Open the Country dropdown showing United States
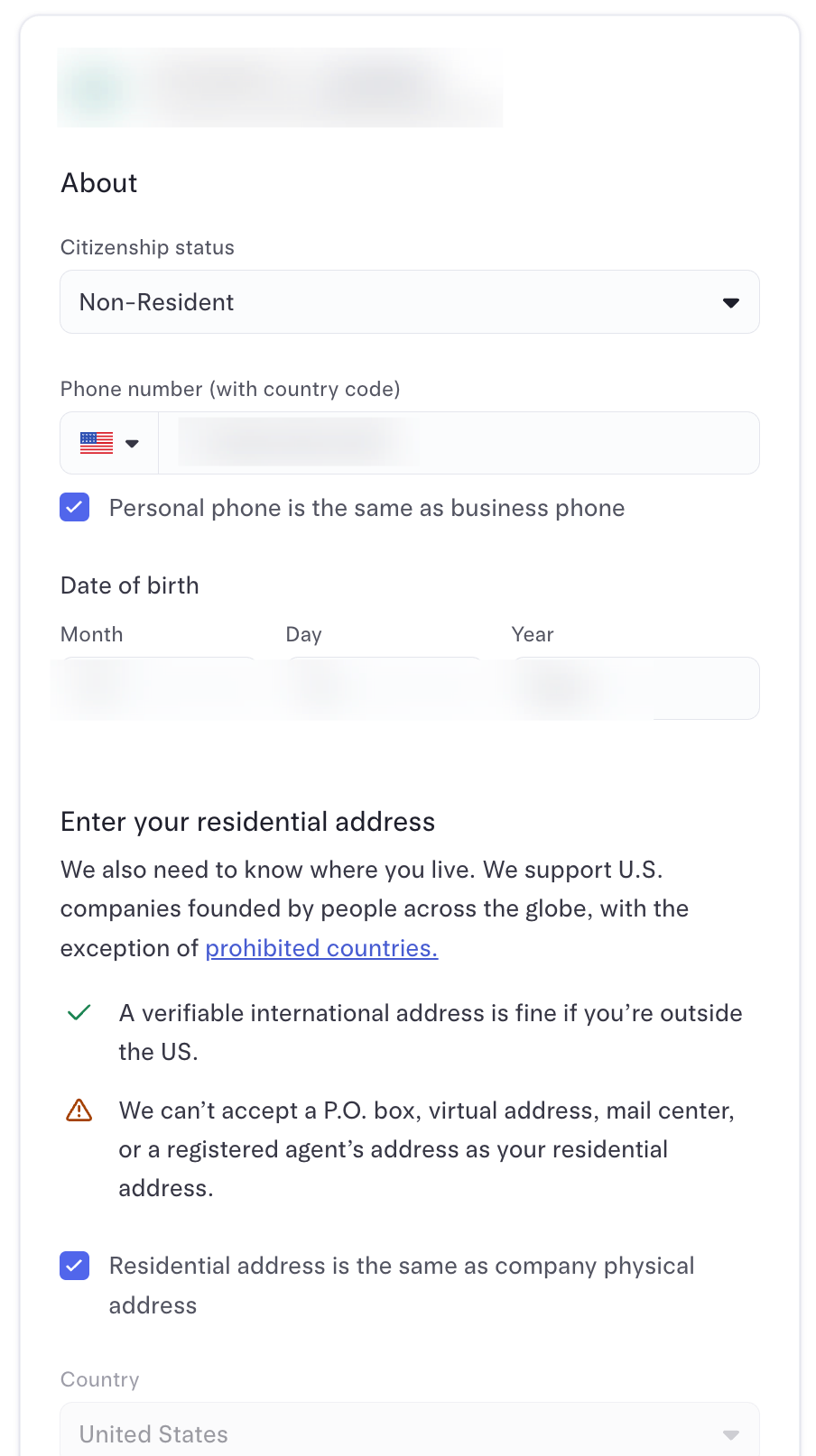 point(408,1433)
